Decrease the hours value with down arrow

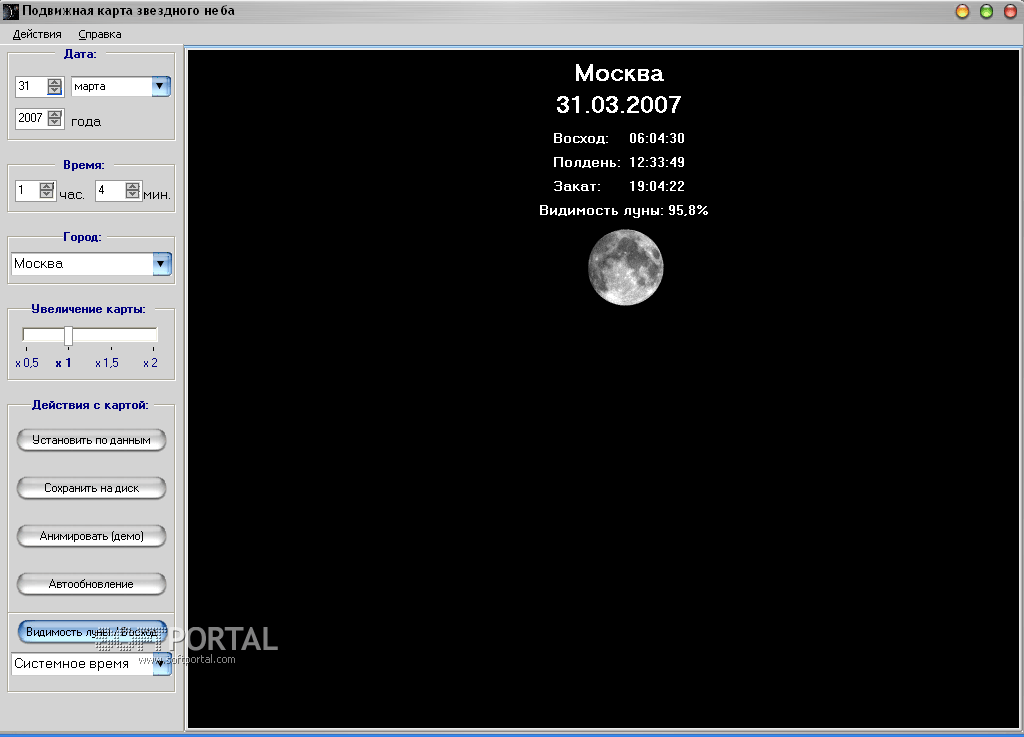pyautogui.click(x=46, y=195)
